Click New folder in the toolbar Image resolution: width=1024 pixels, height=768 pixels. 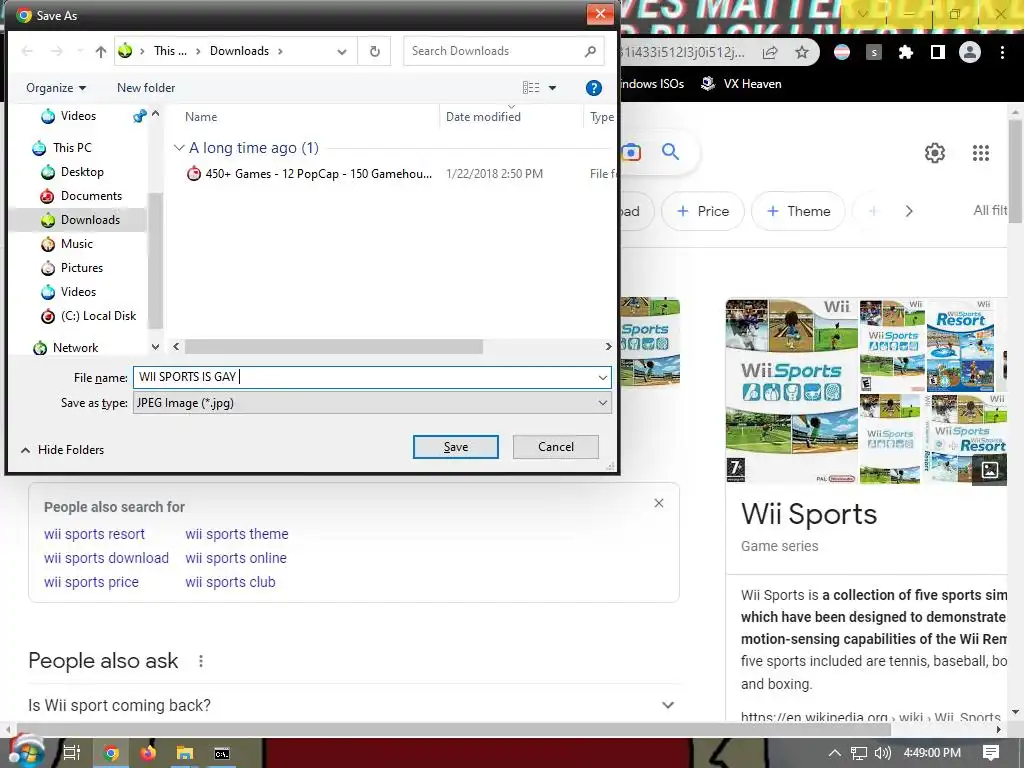click(146, 88)
